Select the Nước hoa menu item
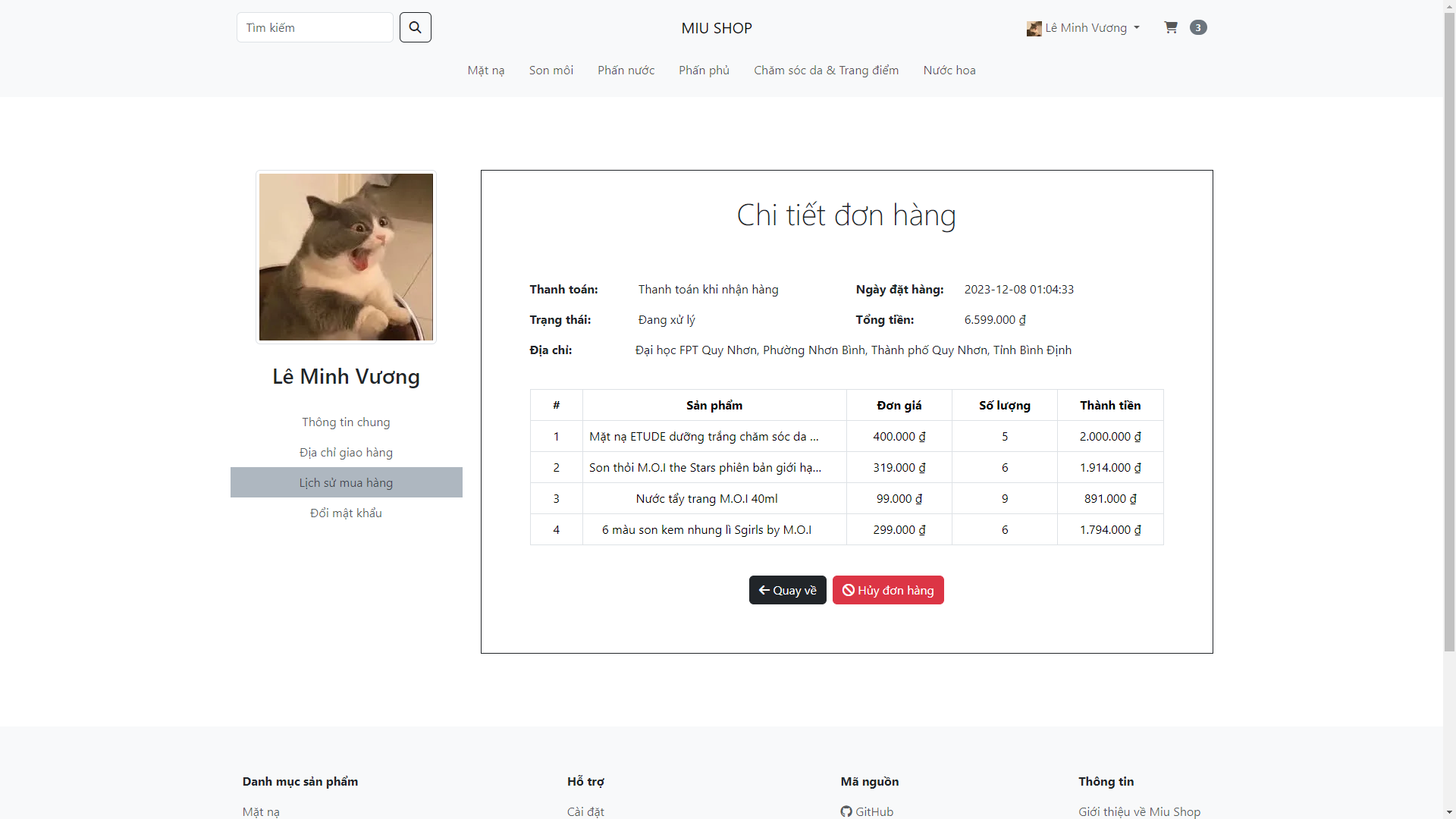Image resolution: width=1456 pixels, height=819 pixels. [949, 70]
